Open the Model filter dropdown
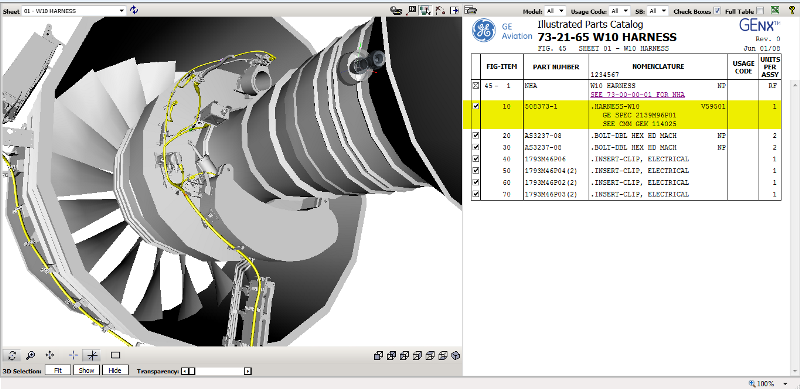Screen dimensions: 800x389 coord(555,10)
